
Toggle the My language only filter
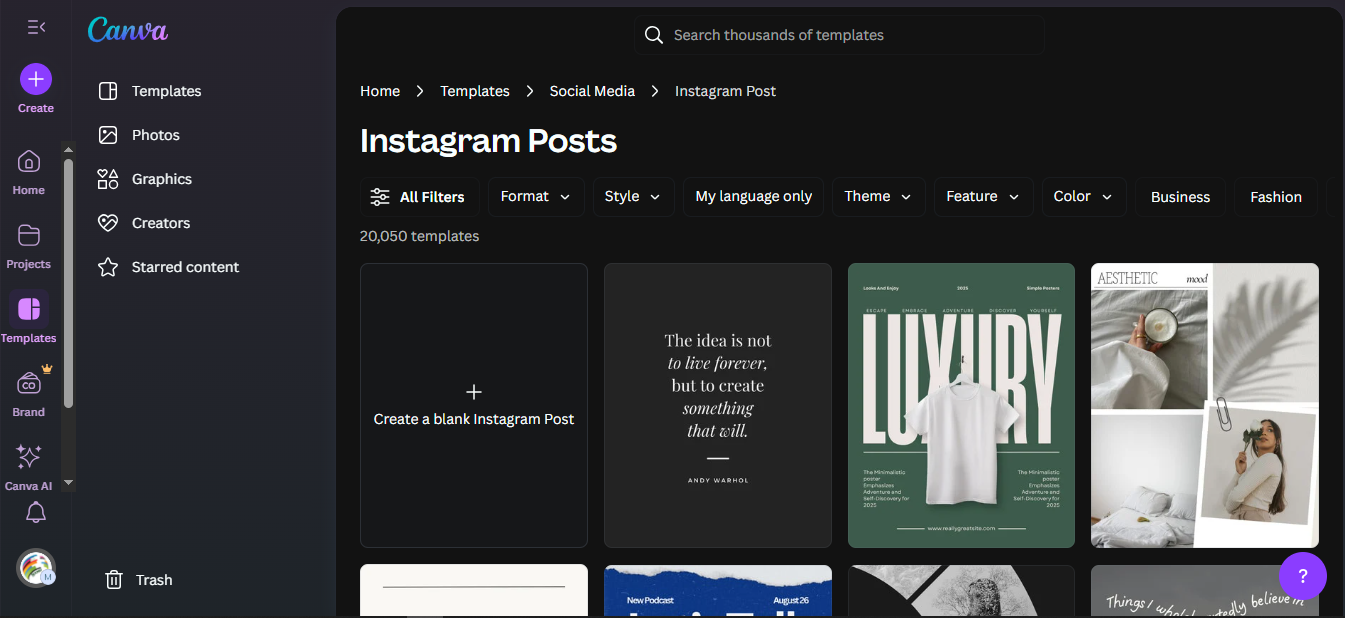point(752,197)
